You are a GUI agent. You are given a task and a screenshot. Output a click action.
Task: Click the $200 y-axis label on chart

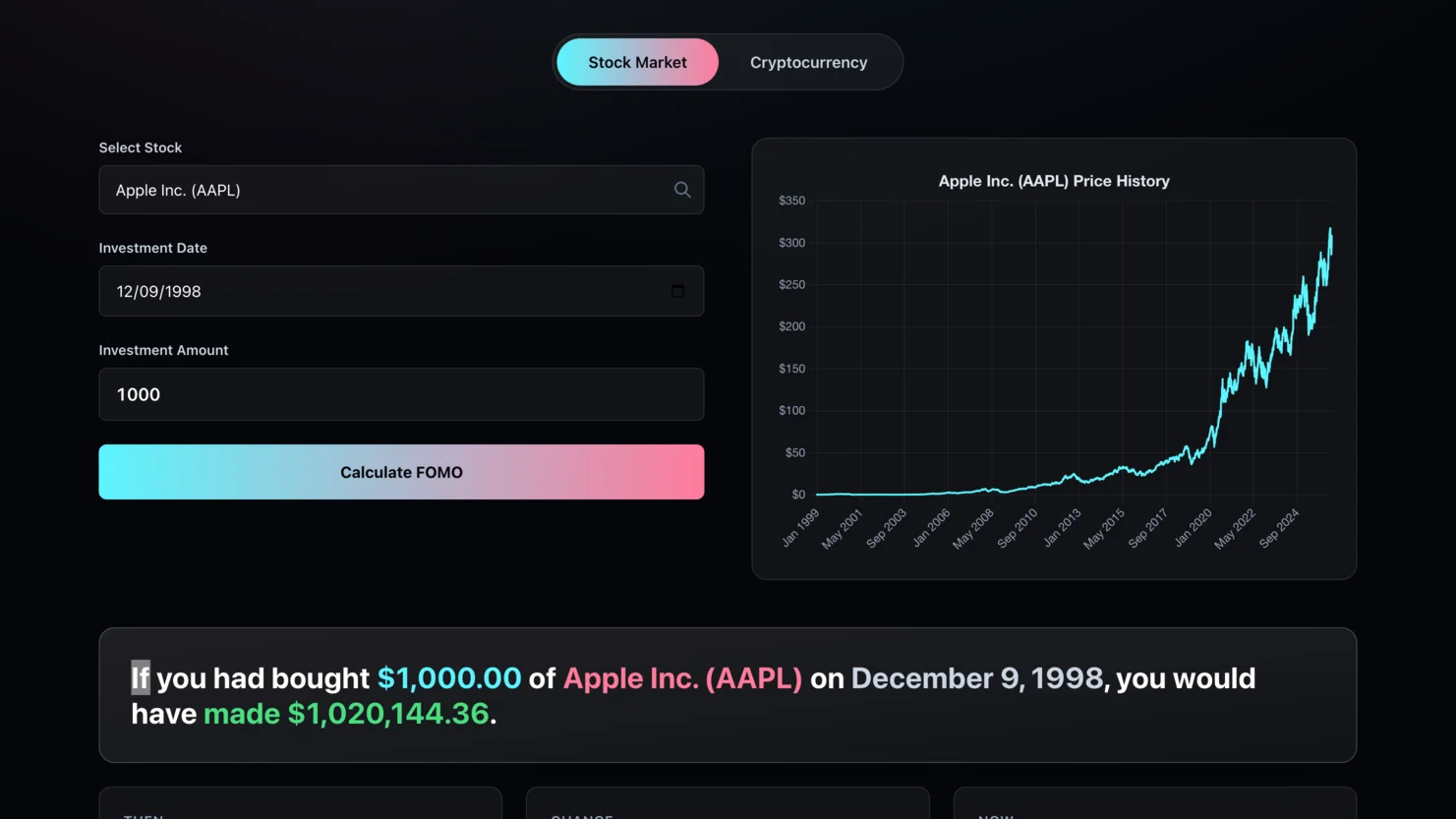pyautogui.click(x=791, y=326)
